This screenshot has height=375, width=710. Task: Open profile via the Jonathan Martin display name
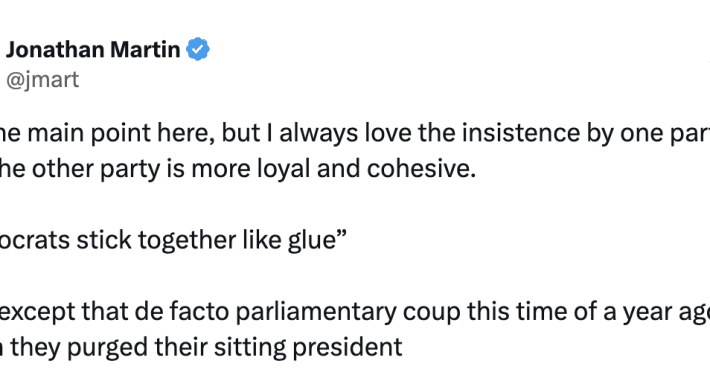pyautogui.click(x=93, y=49)
